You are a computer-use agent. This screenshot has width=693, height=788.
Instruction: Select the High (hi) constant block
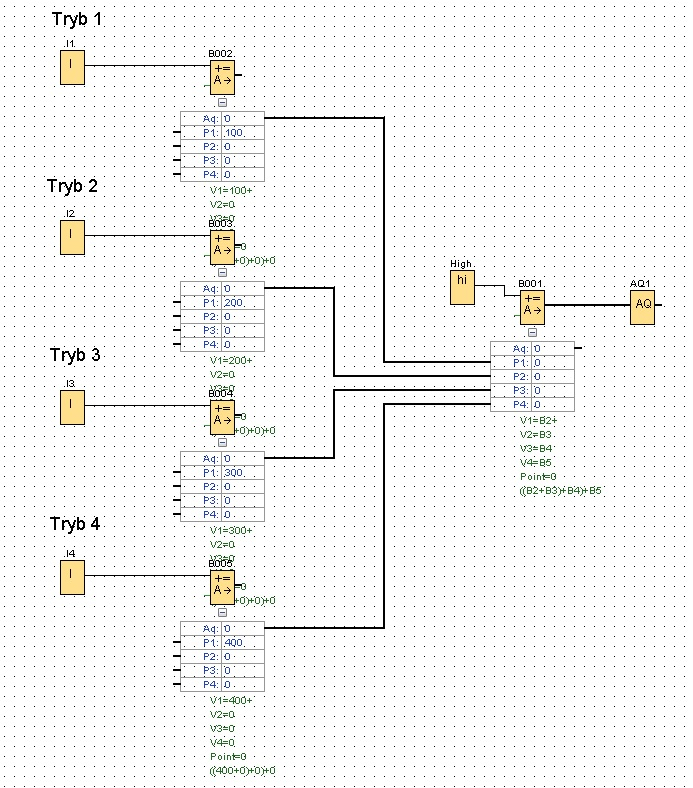coord(462,287)
